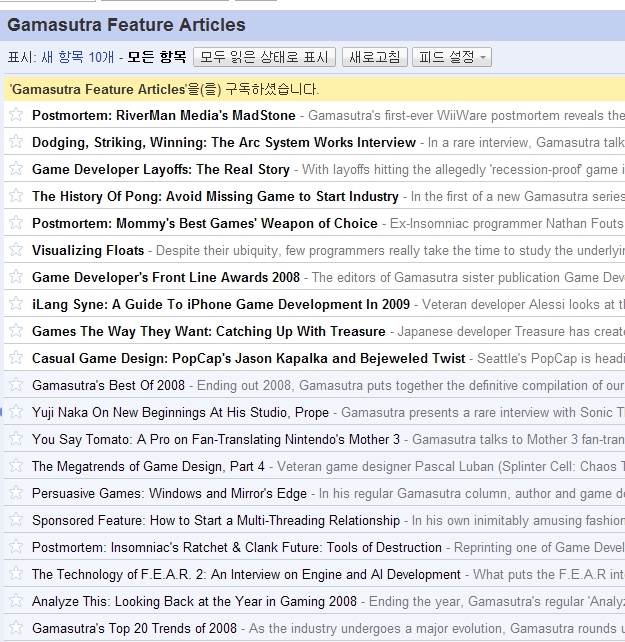The height and width of the screenshot is (642, 625).
Task: Click star icon beside Yuji Naka article
Action: (16, 412)
